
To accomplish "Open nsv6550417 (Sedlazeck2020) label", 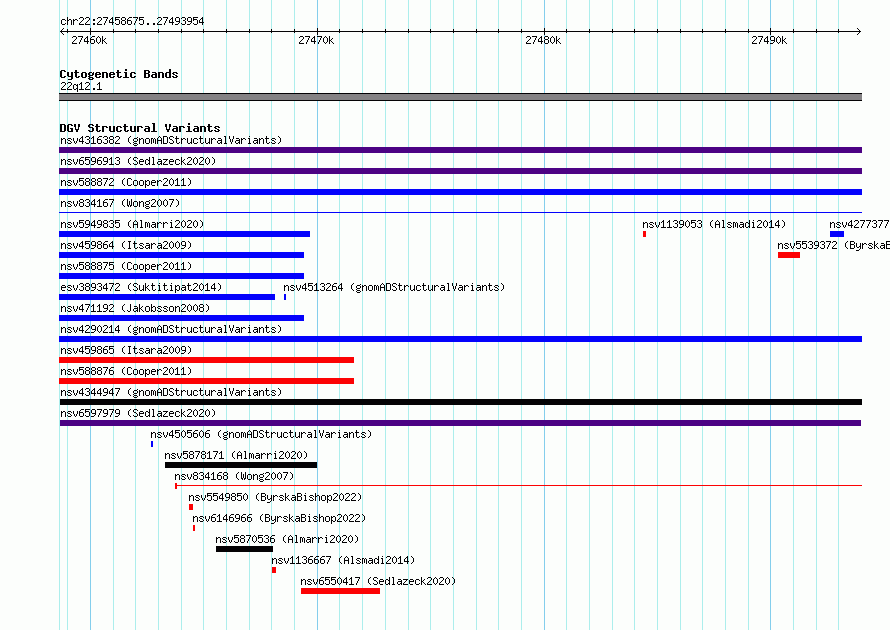I will click(x=378, y=581).
